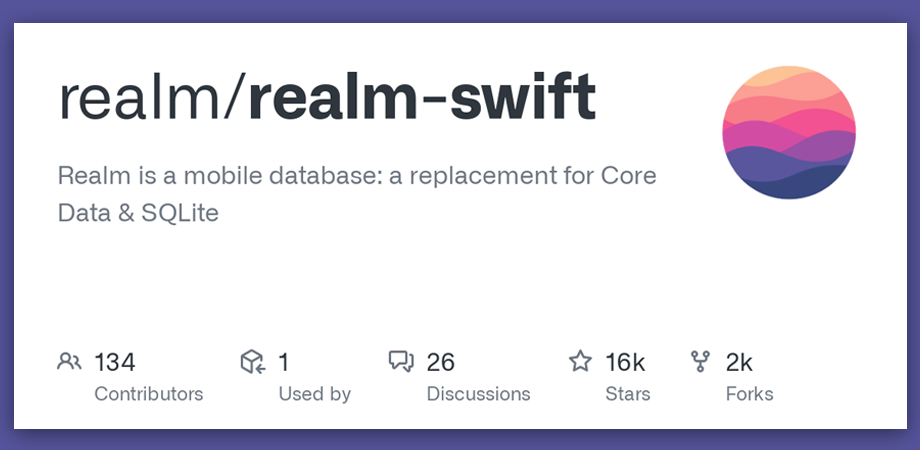This screenshot has width=920, height=450.
Task: Click the 134 contributors count
Action: [x=115, y=362]
